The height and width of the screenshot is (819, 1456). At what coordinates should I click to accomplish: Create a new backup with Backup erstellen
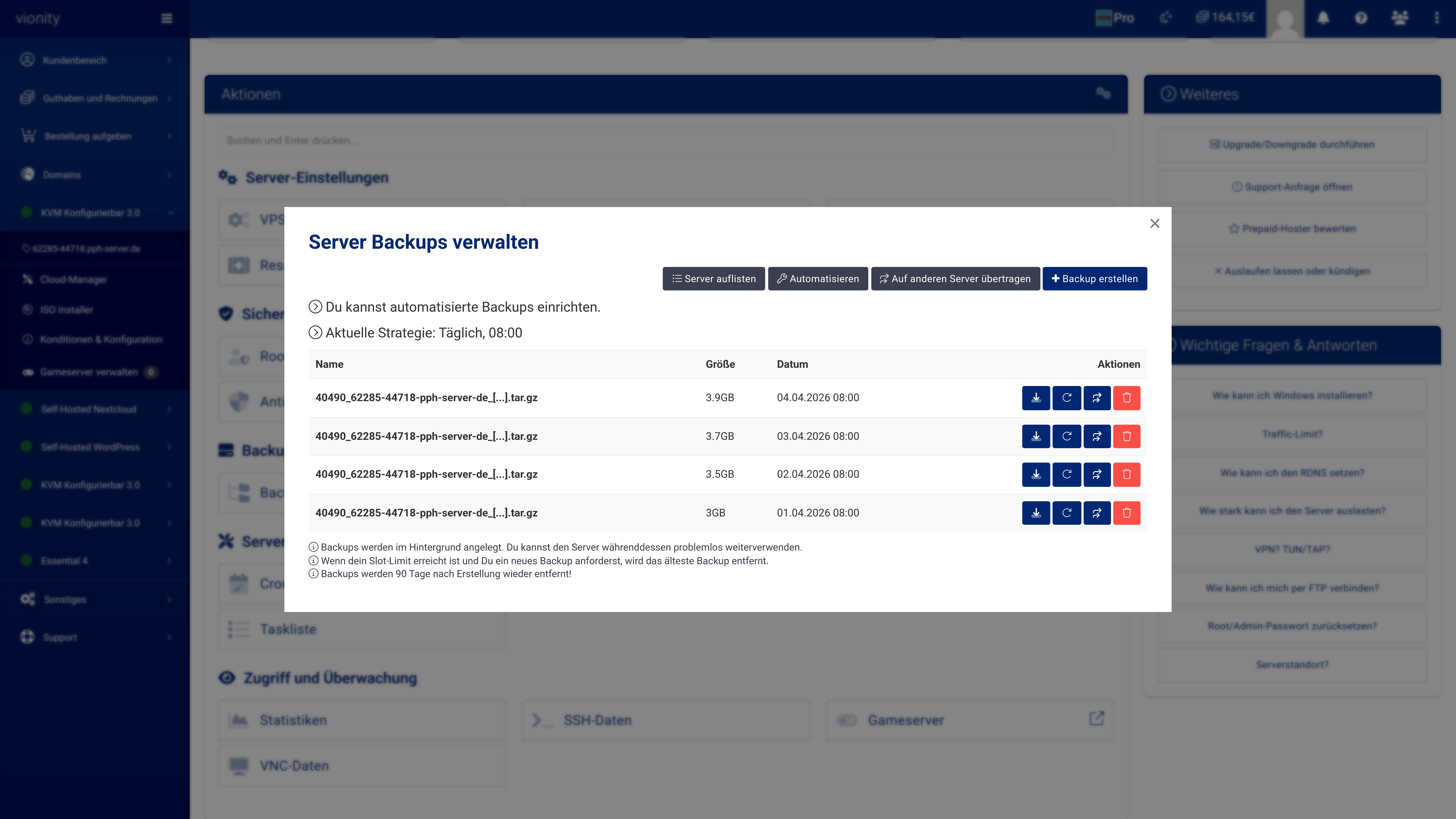(x=1095, y=279)
